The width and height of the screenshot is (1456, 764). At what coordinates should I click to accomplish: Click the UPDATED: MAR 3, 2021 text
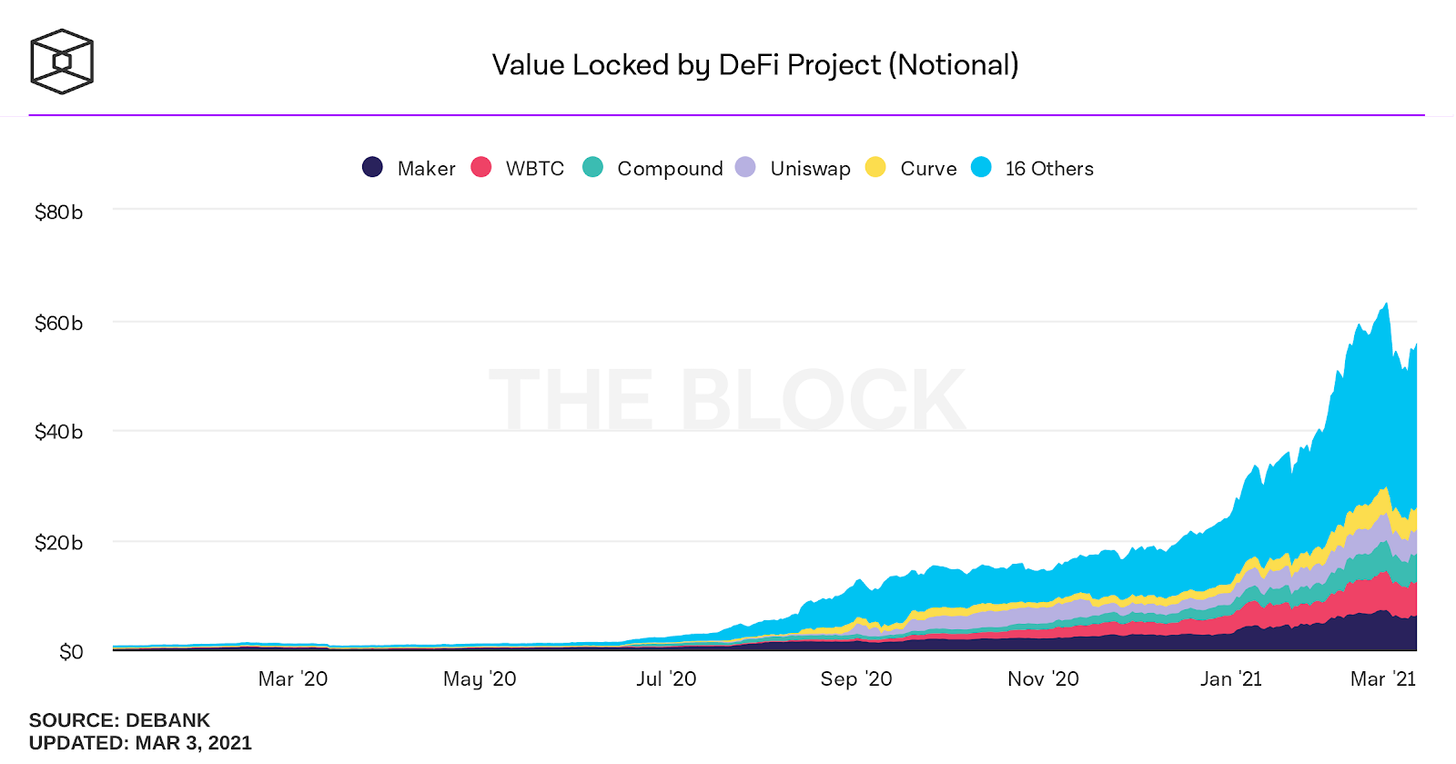140,743
